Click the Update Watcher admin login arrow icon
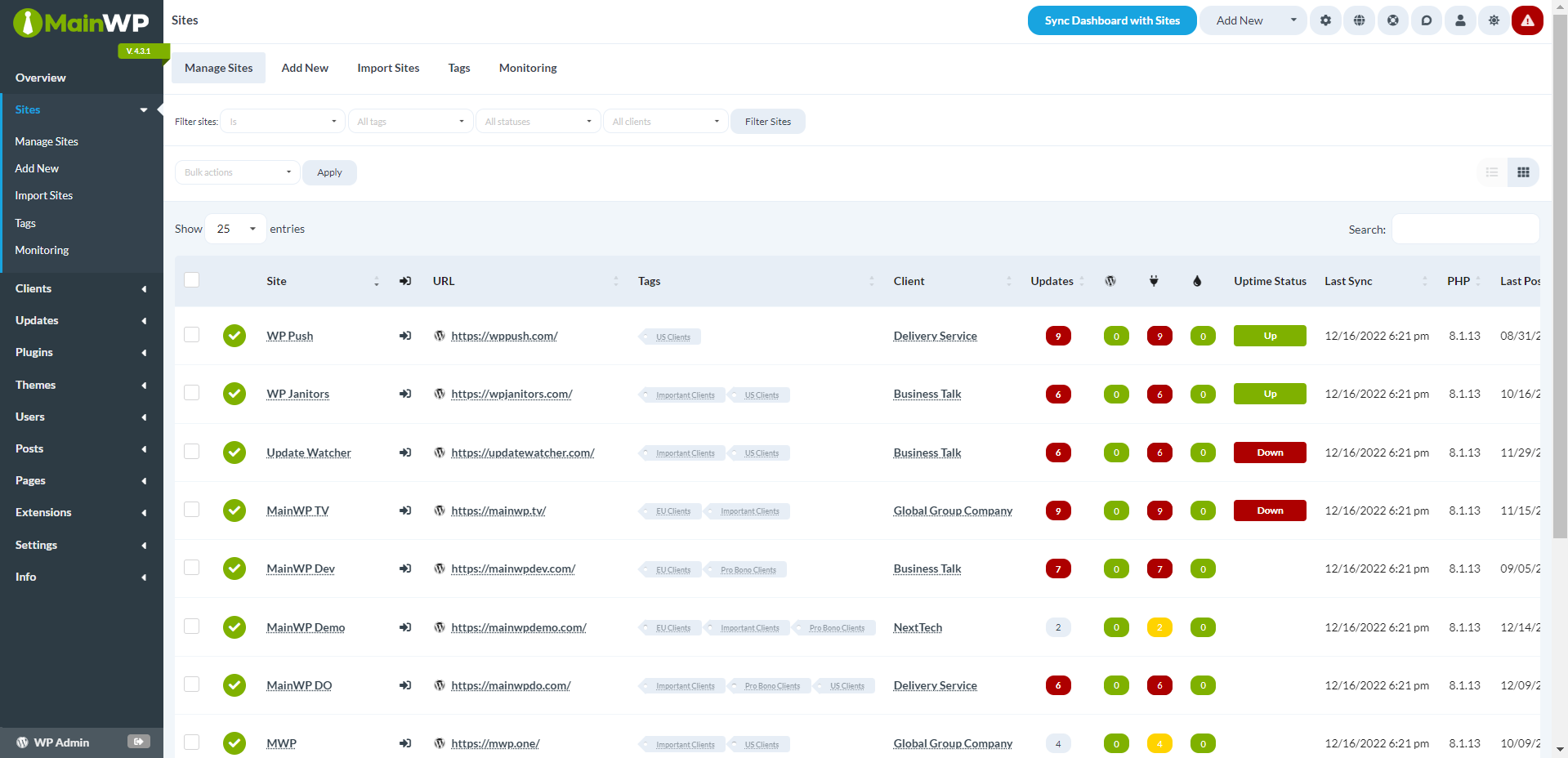Image resolution: width=1568 pixels, height=758 pixels. (405, 453)
